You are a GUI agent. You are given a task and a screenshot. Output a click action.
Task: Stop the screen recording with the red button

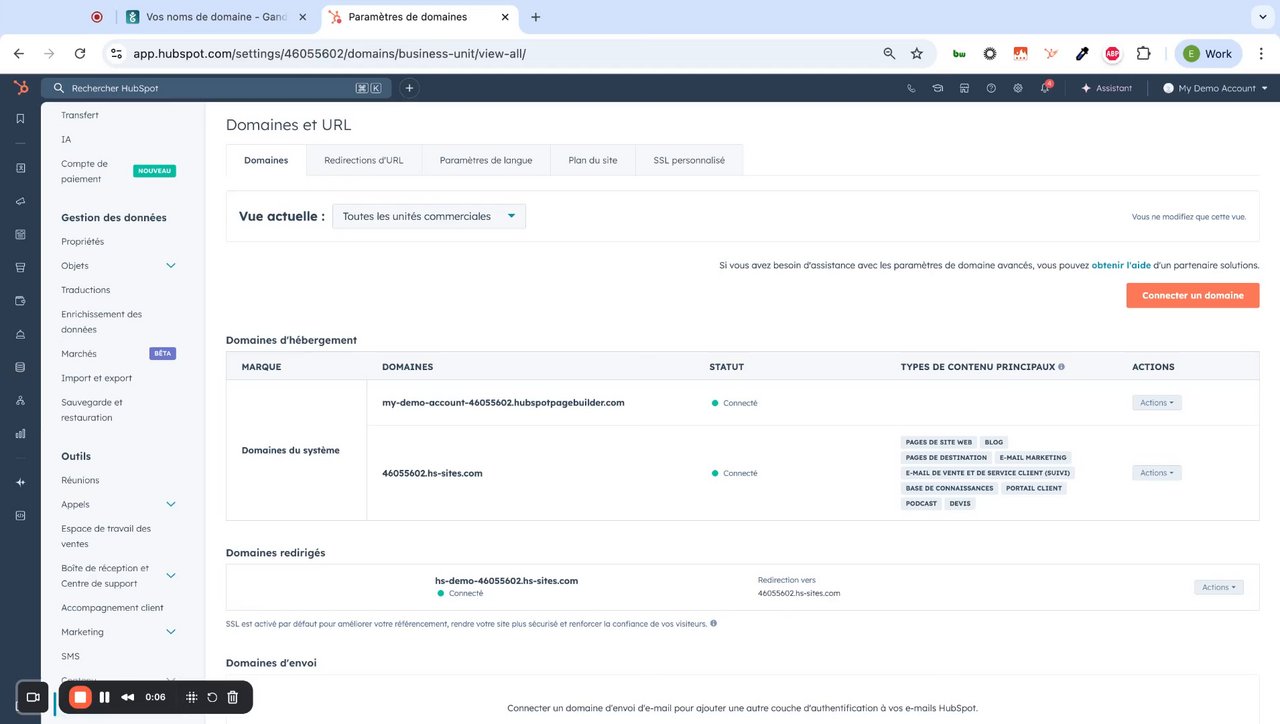81,697
